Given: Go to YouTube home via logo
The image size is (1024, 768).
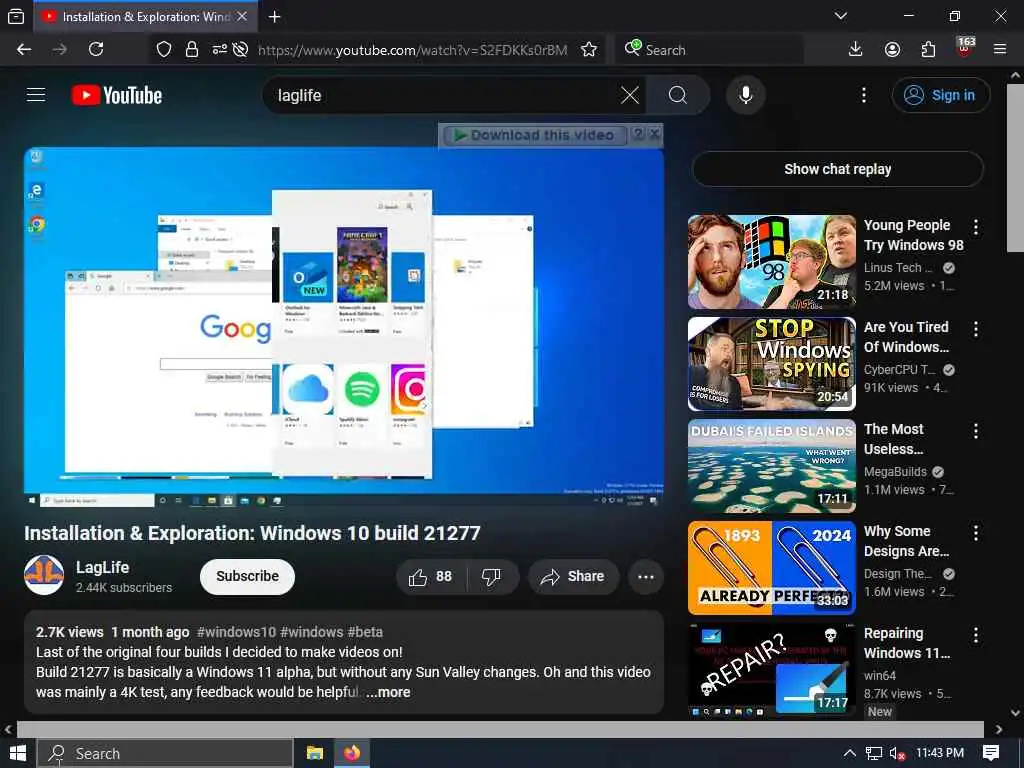Looking at the screenshot, I should [x=117, y=95].
